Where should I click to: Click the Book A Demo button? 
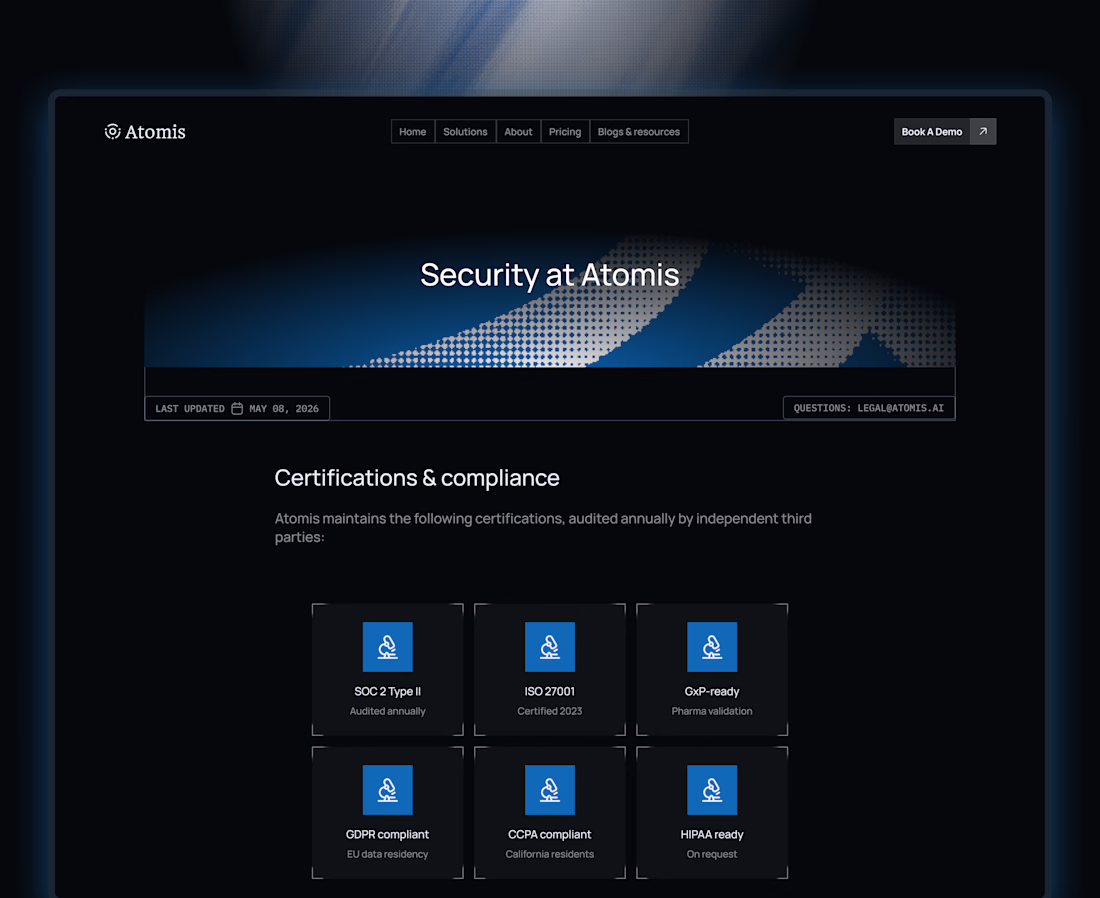point(932,131)
